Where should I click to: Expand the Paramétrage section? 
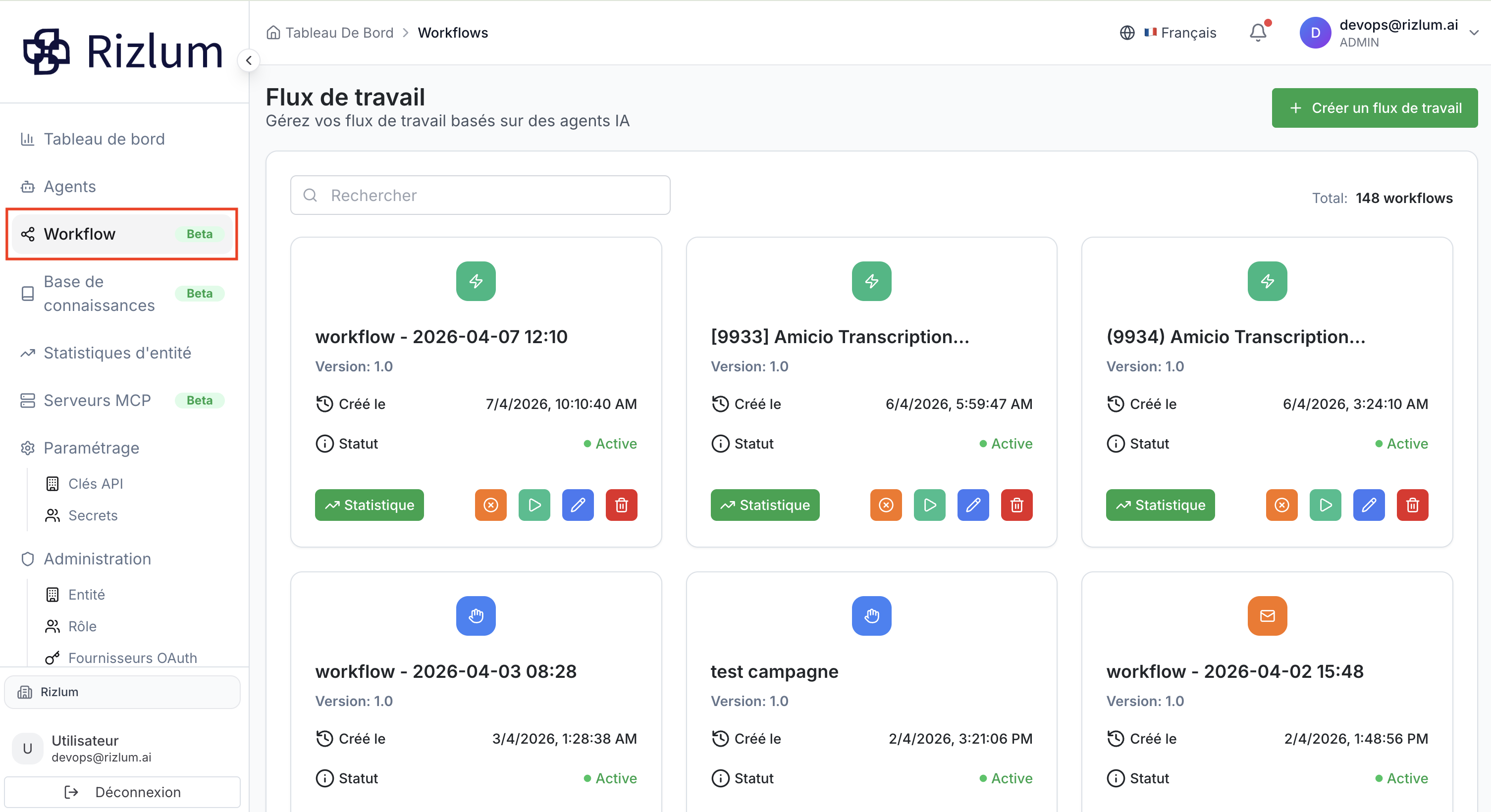tap(121, 448)
